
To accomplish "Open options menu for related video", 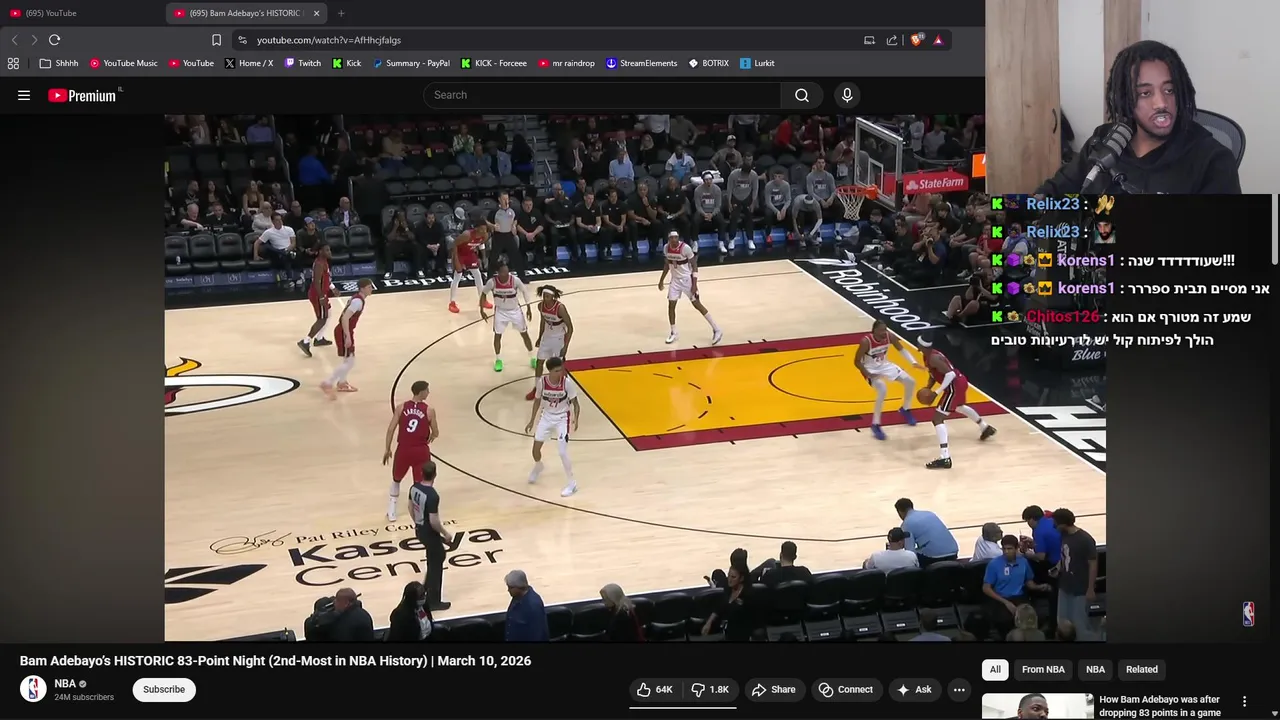I will click(x=1245, y=702).
